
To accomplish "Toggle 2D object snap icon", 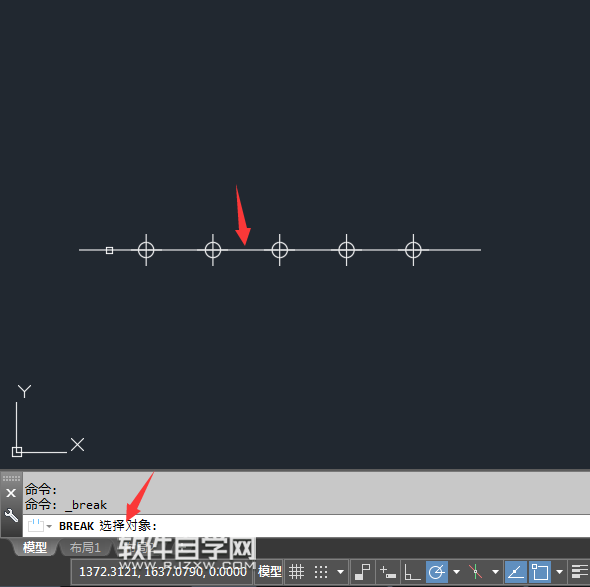I will 540,572.
